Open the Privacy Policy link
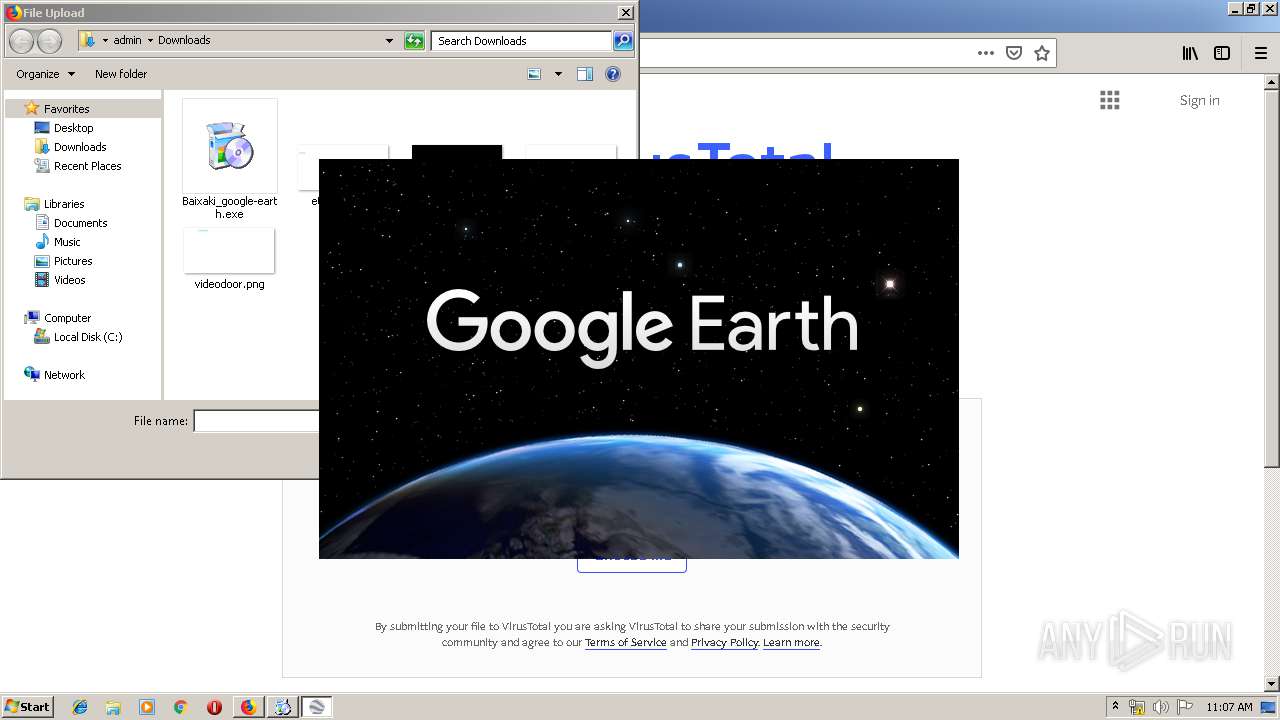 725,643
